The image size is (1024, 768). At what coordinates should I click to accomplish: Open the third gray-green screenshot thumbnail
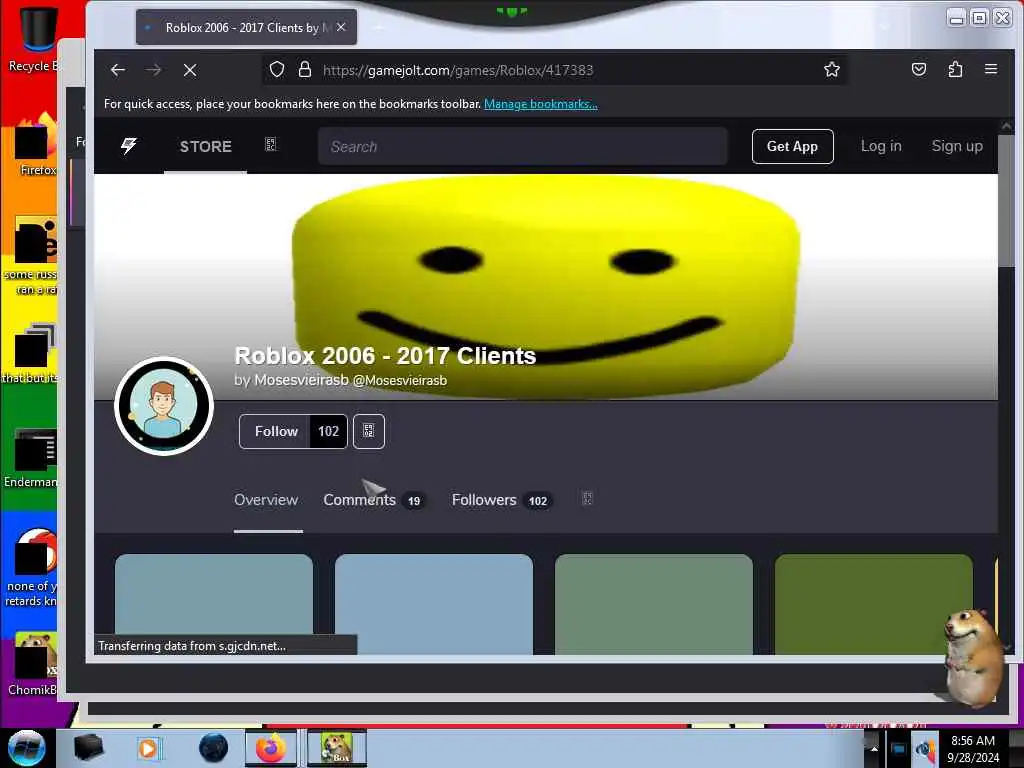coord(654,604)
